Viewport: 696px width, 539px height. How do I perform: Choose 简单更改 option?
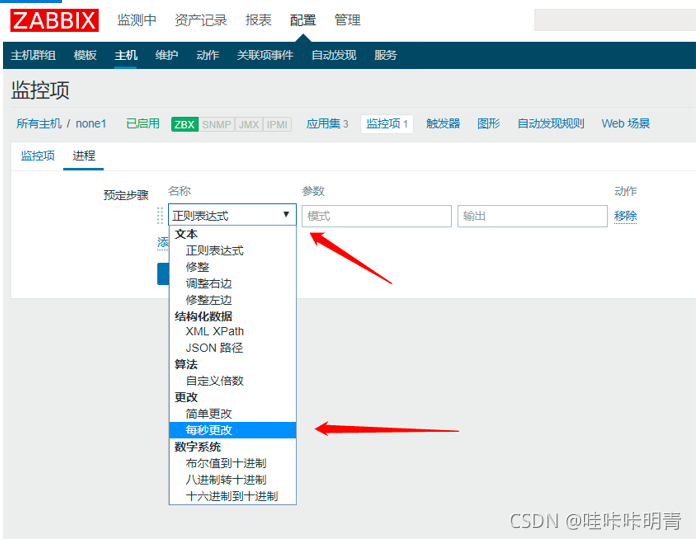point(233,413)
